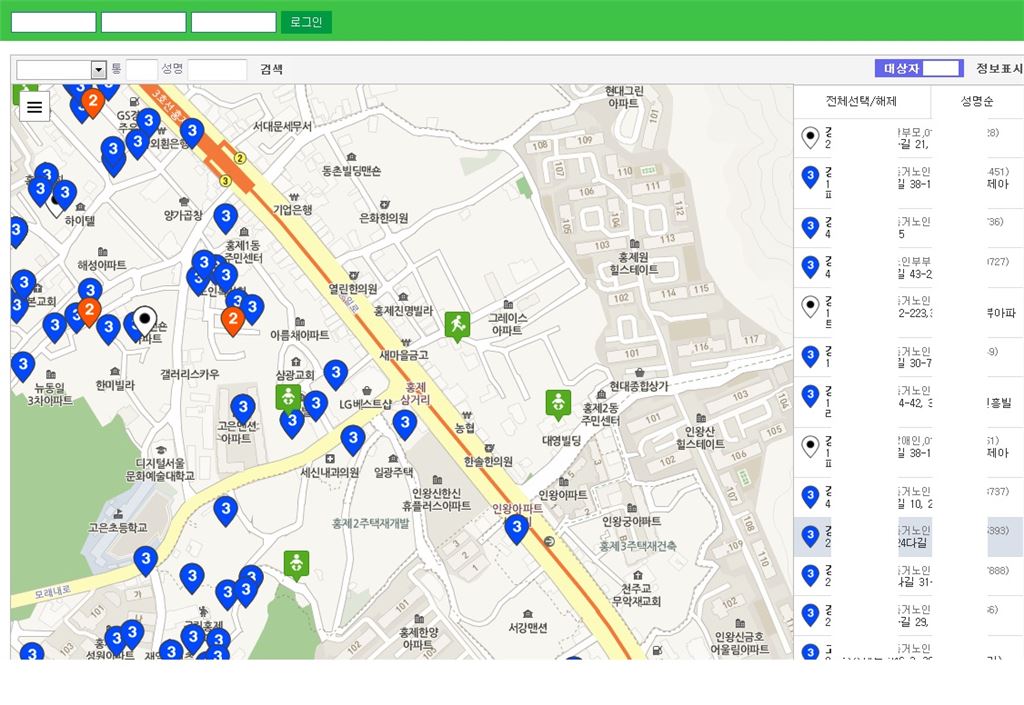Click the green walking icon near 그레이스아파트
The height and width of the screenshot is (705, 1024).
click(x=457, y=324)
